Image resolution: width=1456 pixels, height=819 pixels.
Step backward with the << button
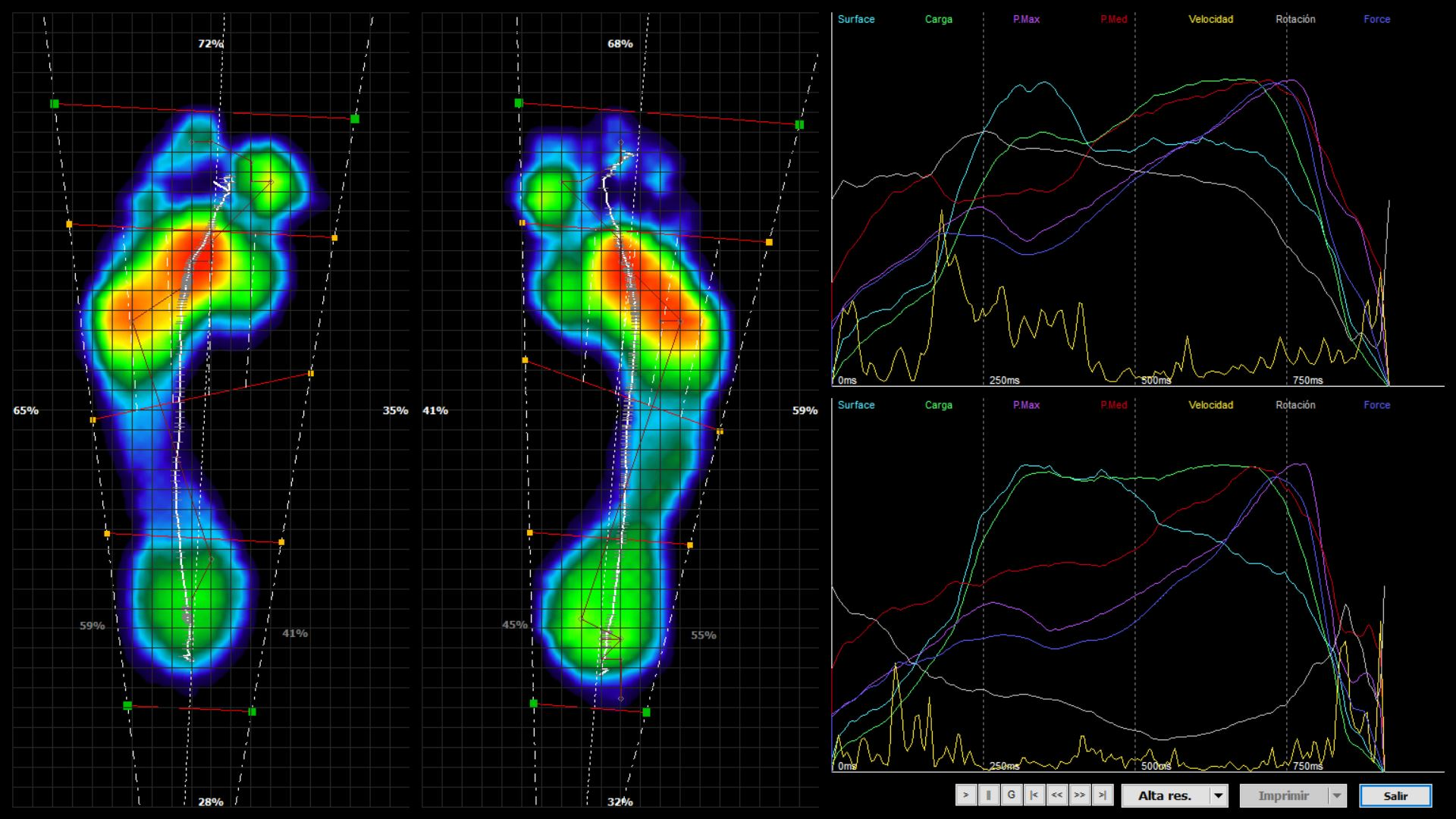(x=1056, y=795)
